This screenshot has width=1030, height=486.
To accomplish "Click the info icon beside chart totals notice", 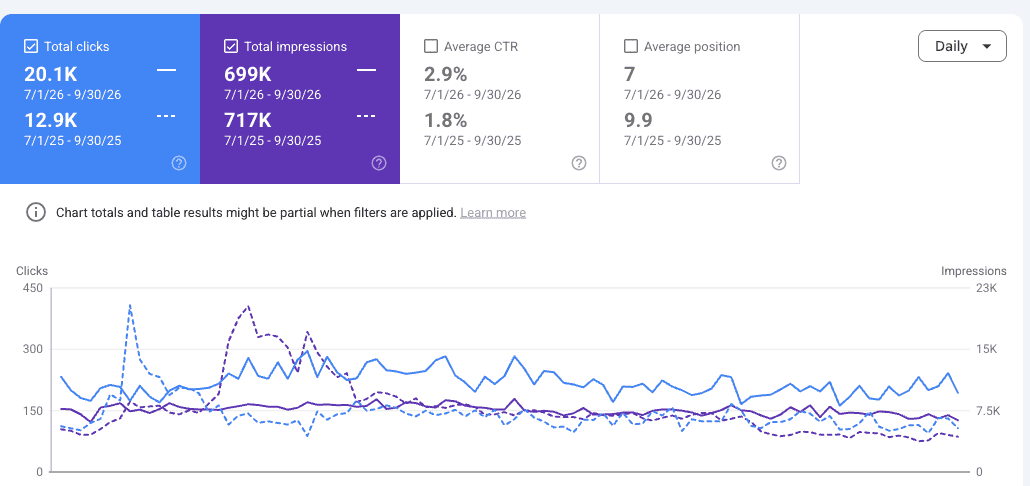I will click(x=35, y=212).
